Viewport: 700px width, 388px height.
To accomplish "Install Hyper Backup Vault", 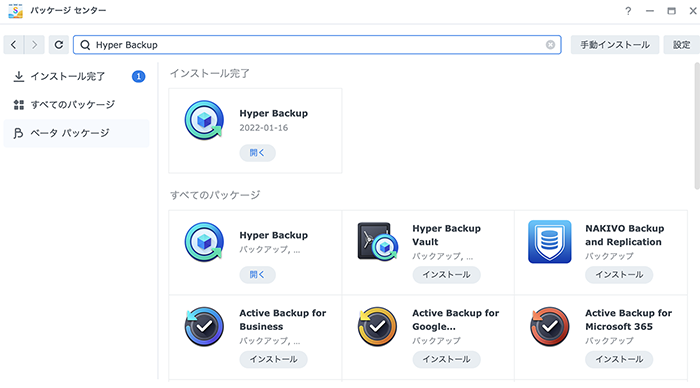I will tap(446, 275).
